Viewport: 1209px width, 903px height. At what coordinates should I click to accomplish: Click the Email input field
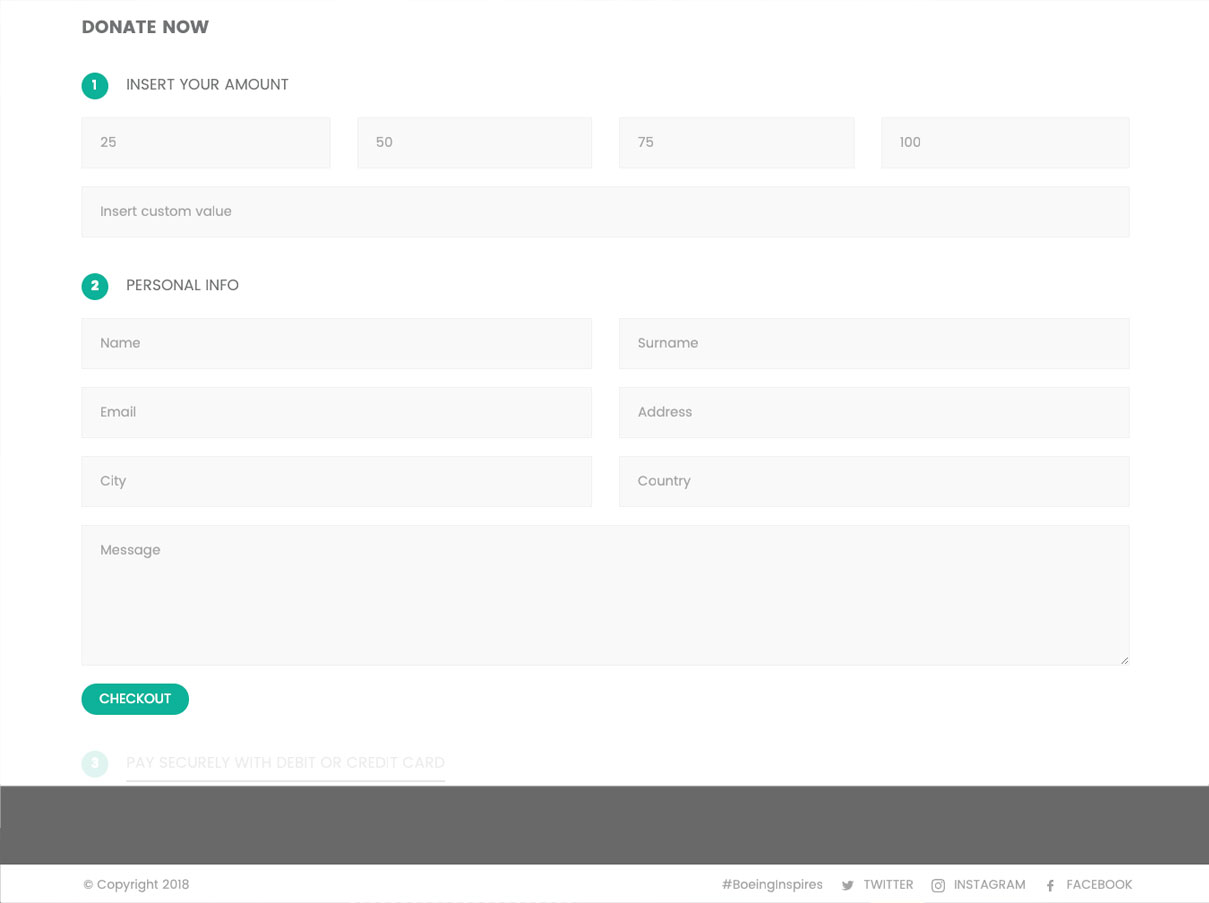336,412
